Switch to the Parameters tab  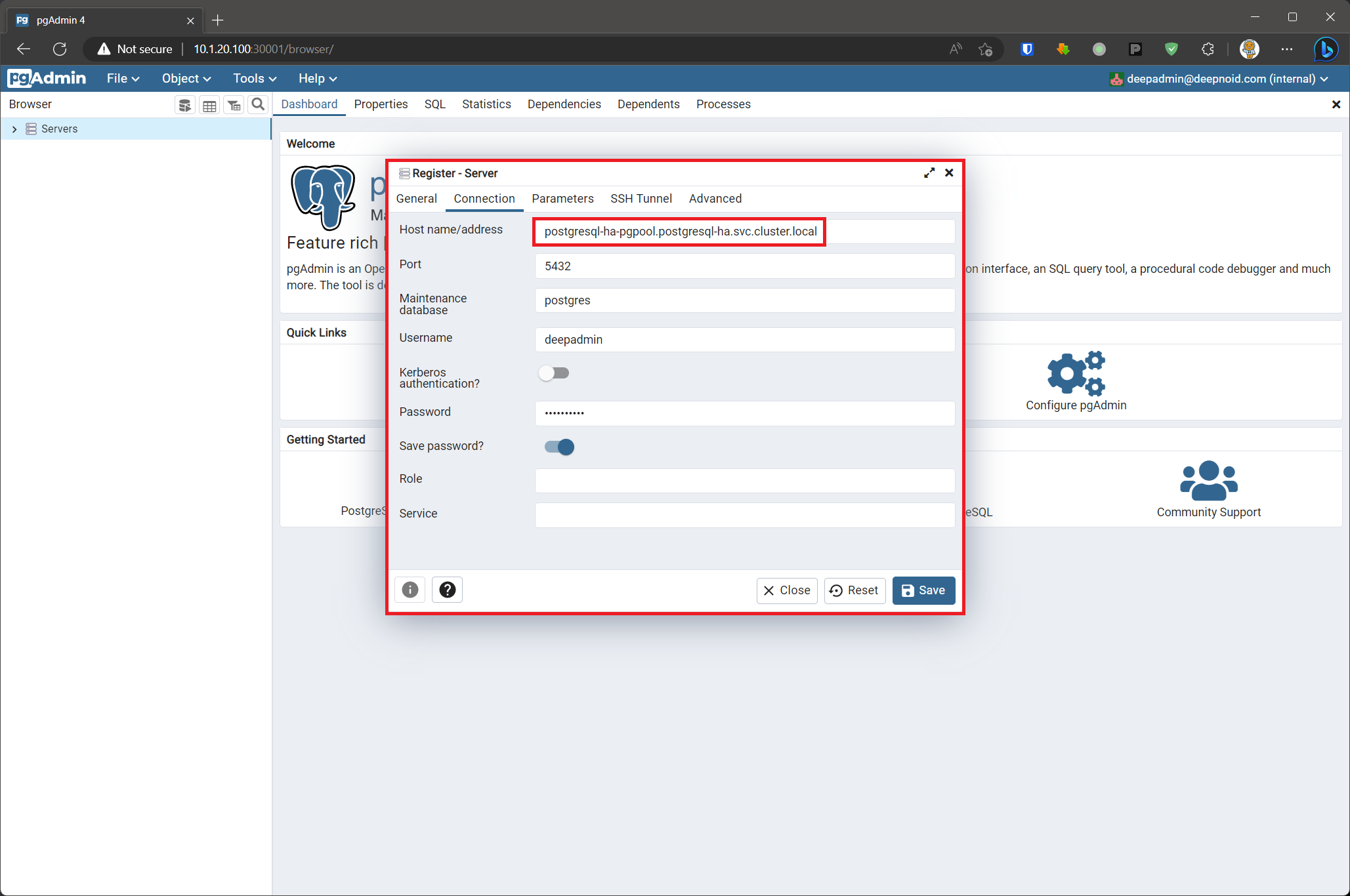pyautogui.click(x=562, y=199)
